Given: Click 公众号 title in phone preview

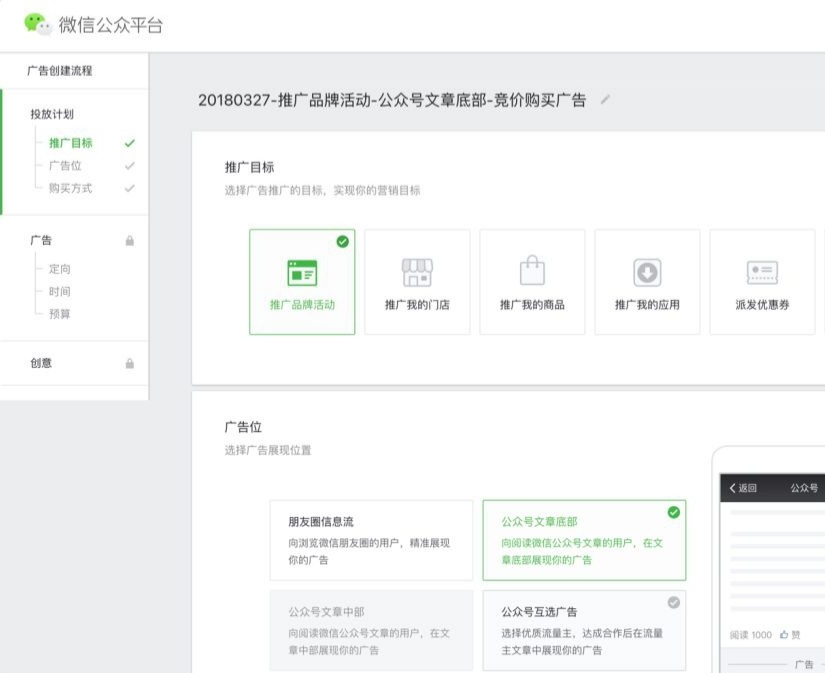Looking at the screenshot, I should tap(804, 488).
